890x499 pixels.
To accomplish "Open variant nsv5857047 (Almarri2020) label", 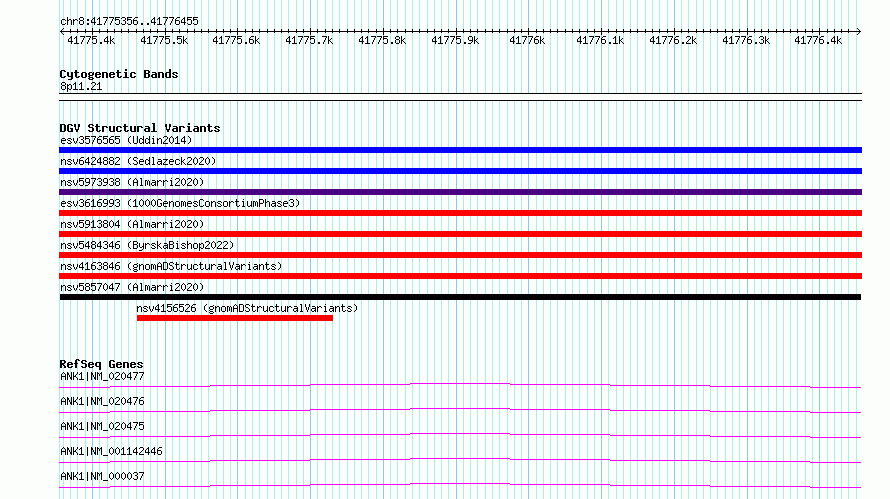I will point(132,287).
